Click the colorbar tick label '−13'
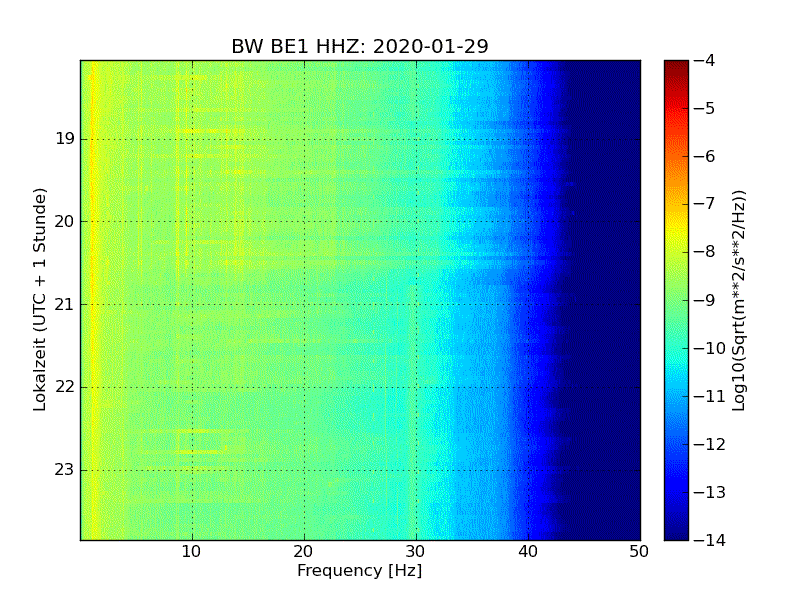The image size is (800, 600). (710, 492)
